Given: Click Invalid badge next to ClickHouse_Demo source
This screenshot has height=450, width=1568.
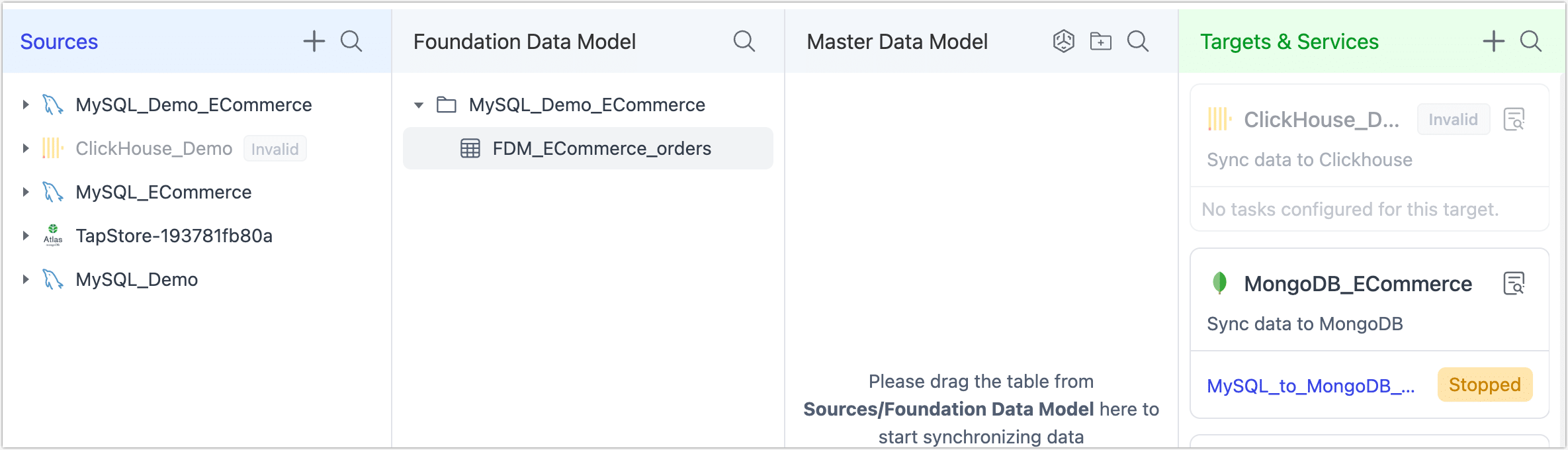Looking at the screenshot, I should coord(275,149).
